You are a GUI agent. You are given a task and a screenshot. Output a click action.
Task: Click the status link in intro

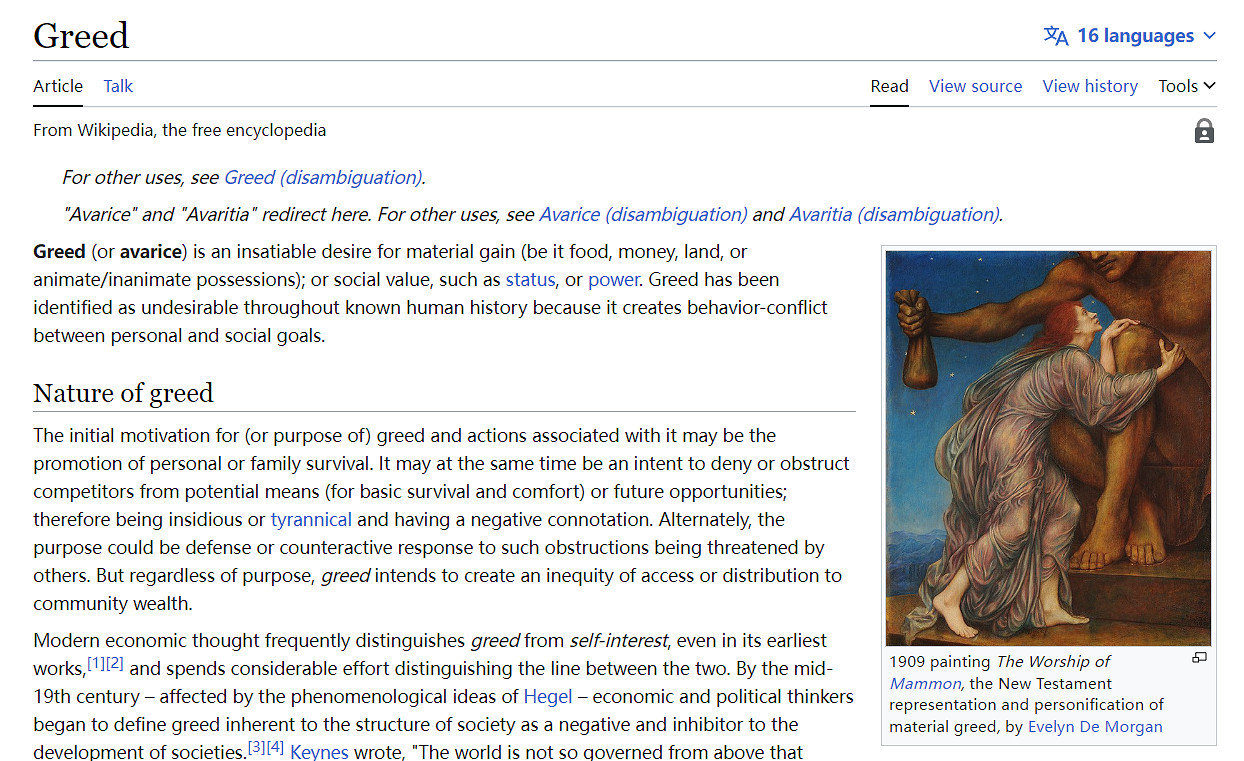coord(530,279)
